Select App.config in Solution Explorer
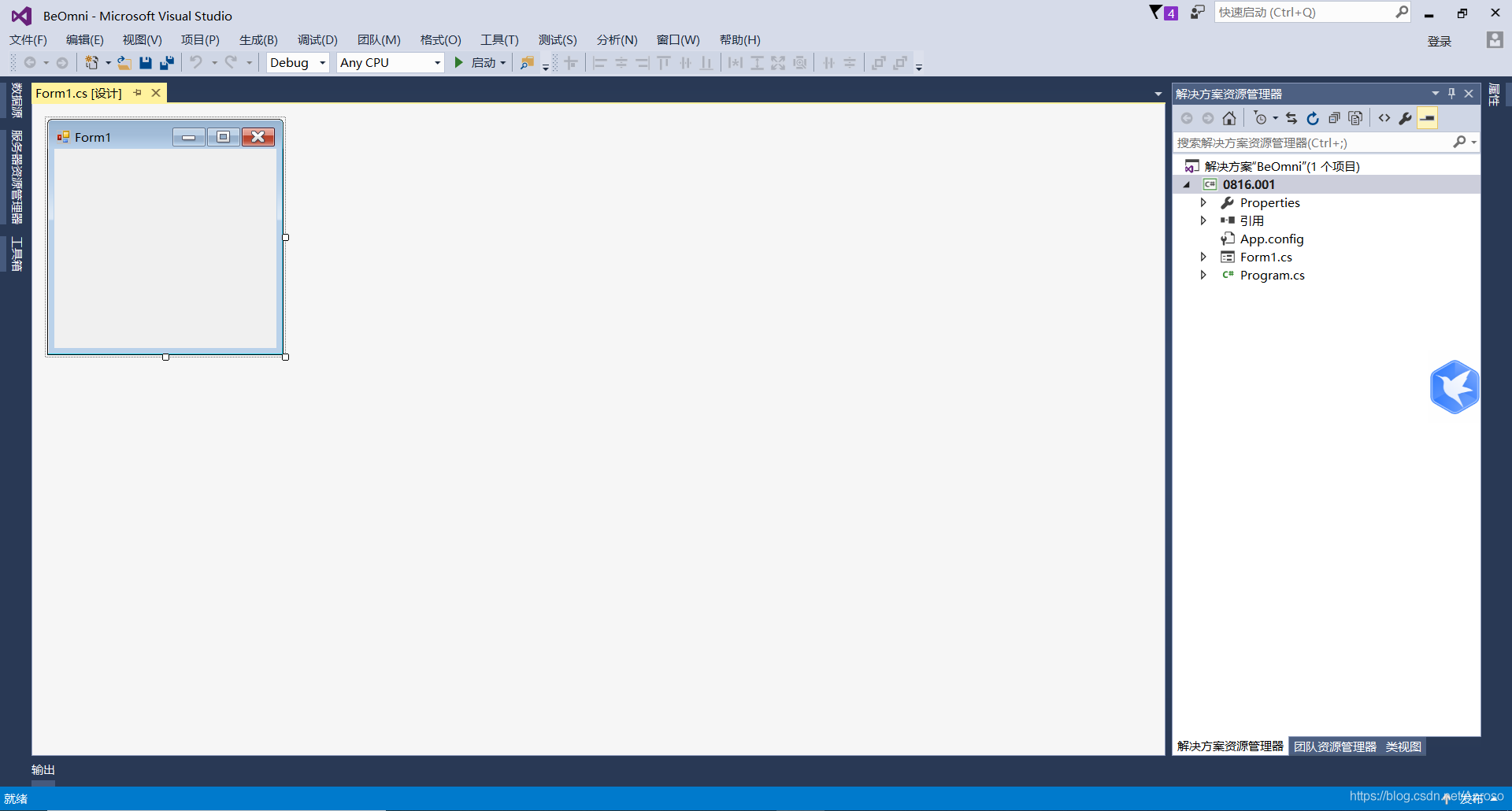 click(1272, 239)
